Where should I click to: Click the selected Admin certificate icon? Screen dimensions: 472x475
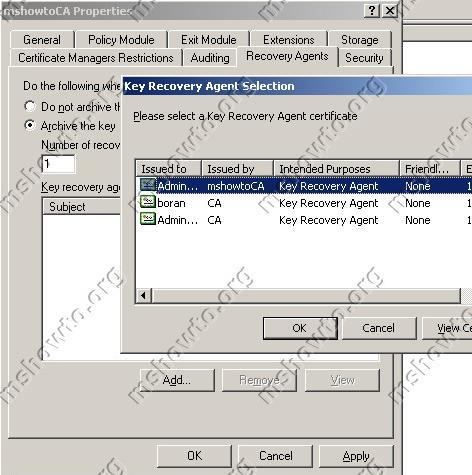point(148,185)
